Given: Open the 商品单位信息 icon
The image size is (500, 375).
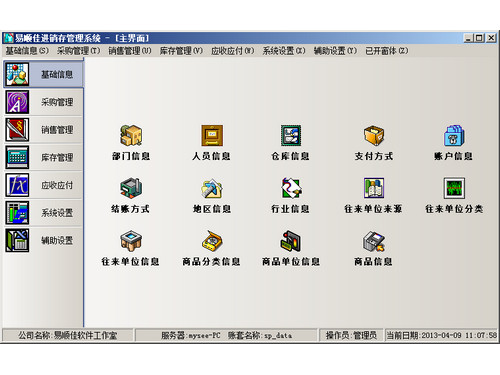Looking at the screenshot, I should click(291, 241).
